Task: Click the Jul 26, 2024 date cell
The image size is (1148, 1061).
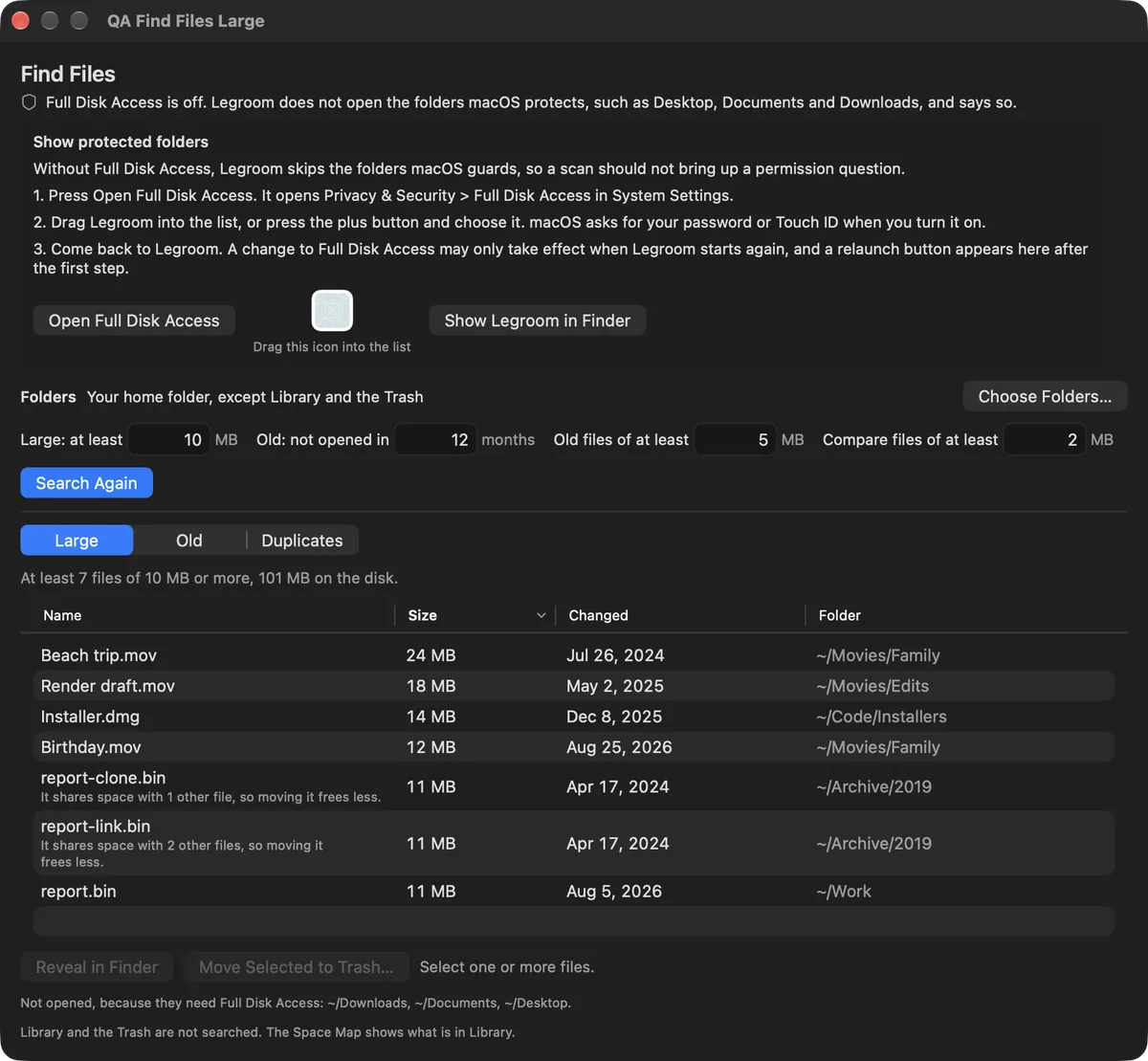Action: (x=615, y=655)
